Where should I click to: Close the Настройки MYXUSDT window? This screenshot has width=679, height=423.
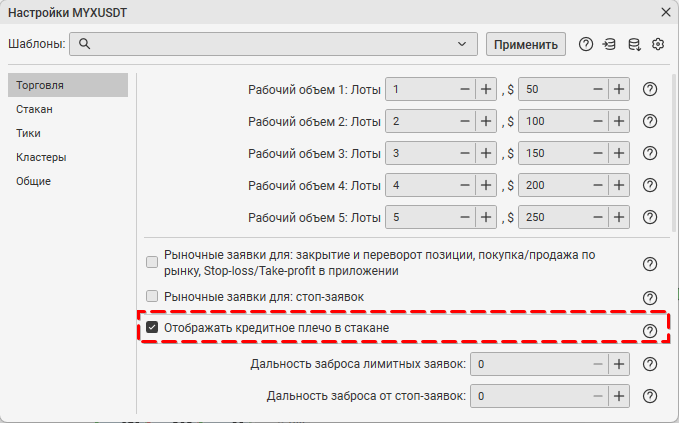tap(666, 12)
